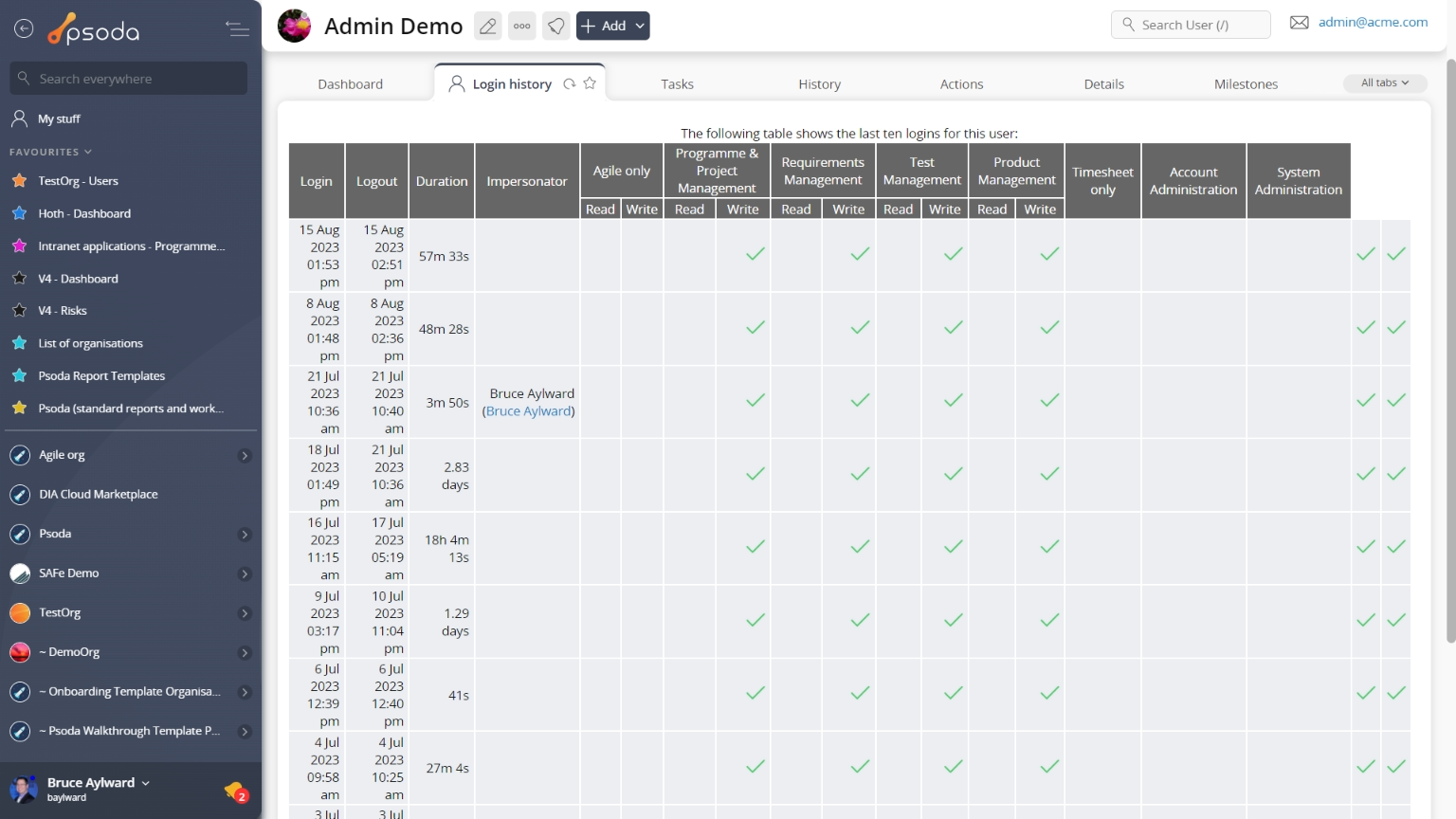Open My stuff in the sidebar
Image resolution: width=1456 pixels, height=819 pixels.
coord(59,118)
